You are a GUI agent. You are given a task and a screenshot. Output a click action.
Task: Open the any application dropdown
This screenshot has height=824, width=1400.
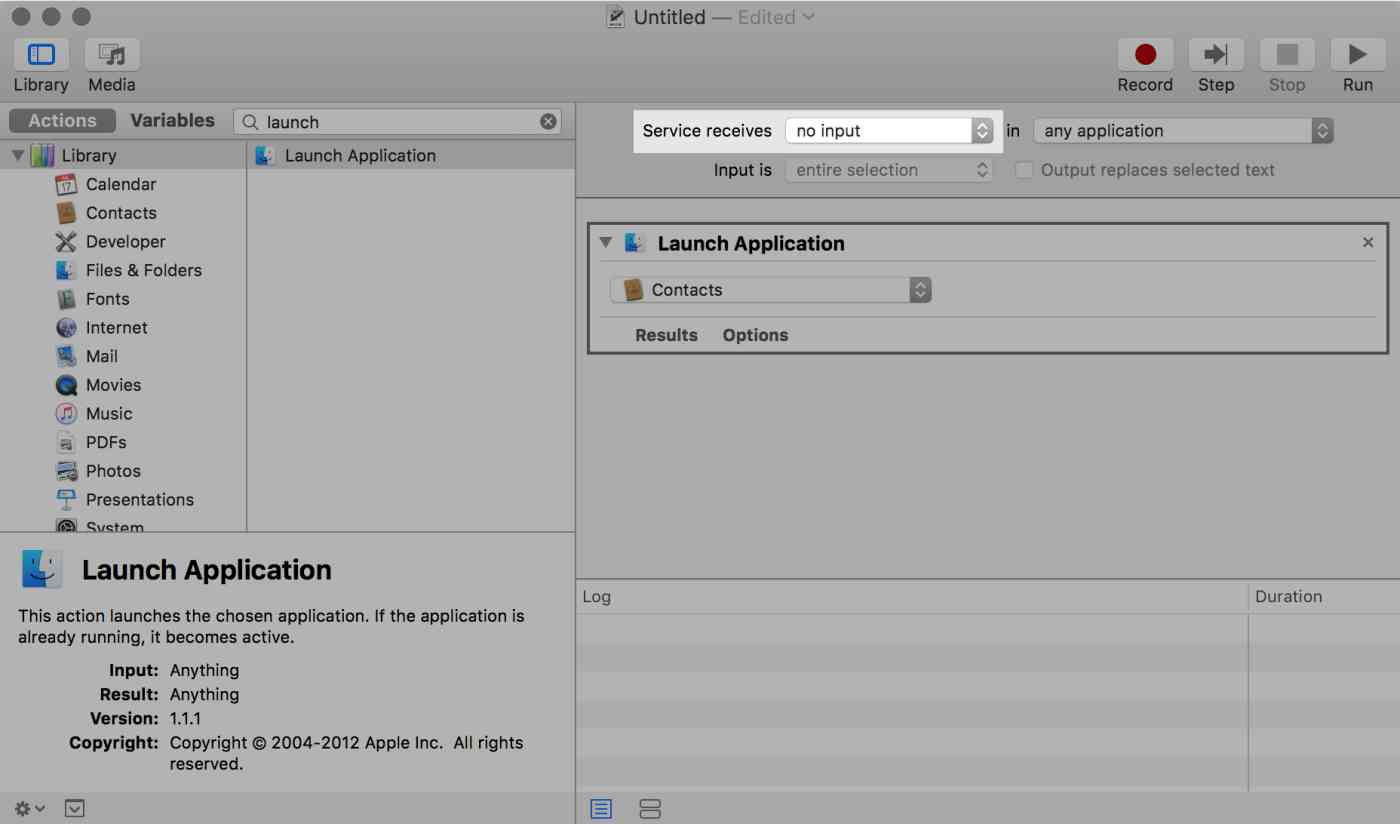[1183, 131]
